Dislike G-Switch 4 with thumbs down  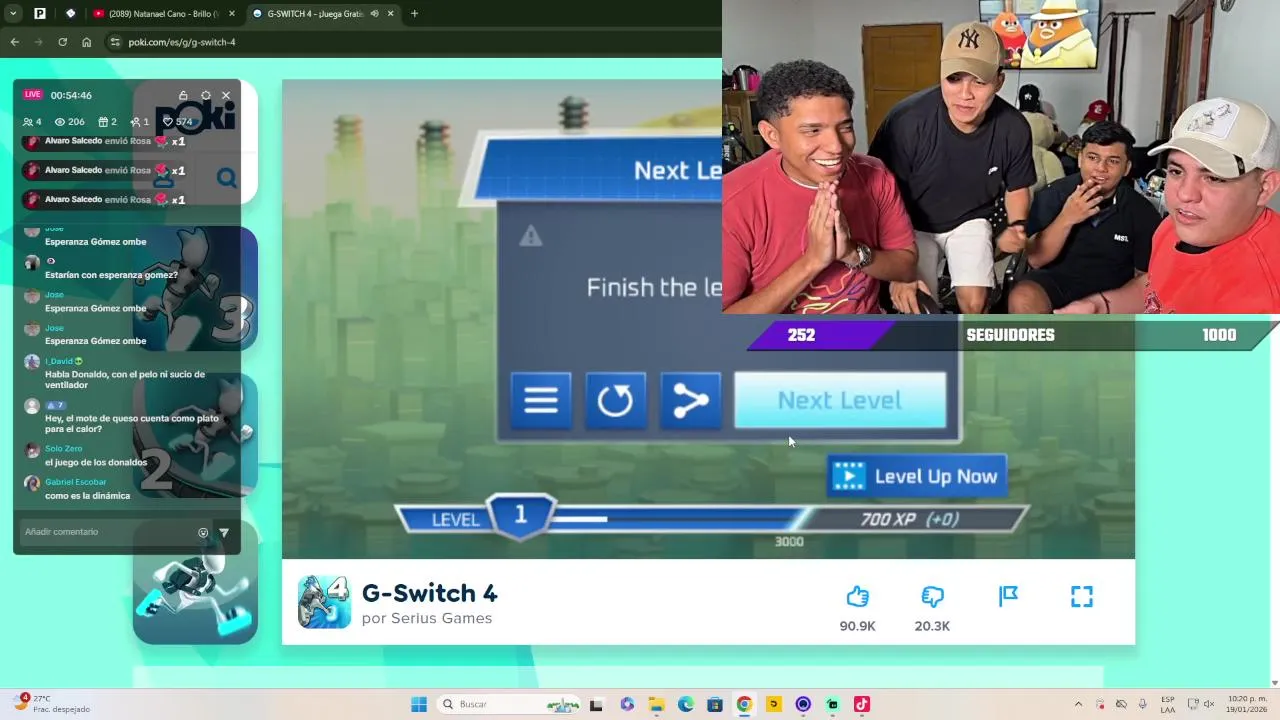coord(932,597)
